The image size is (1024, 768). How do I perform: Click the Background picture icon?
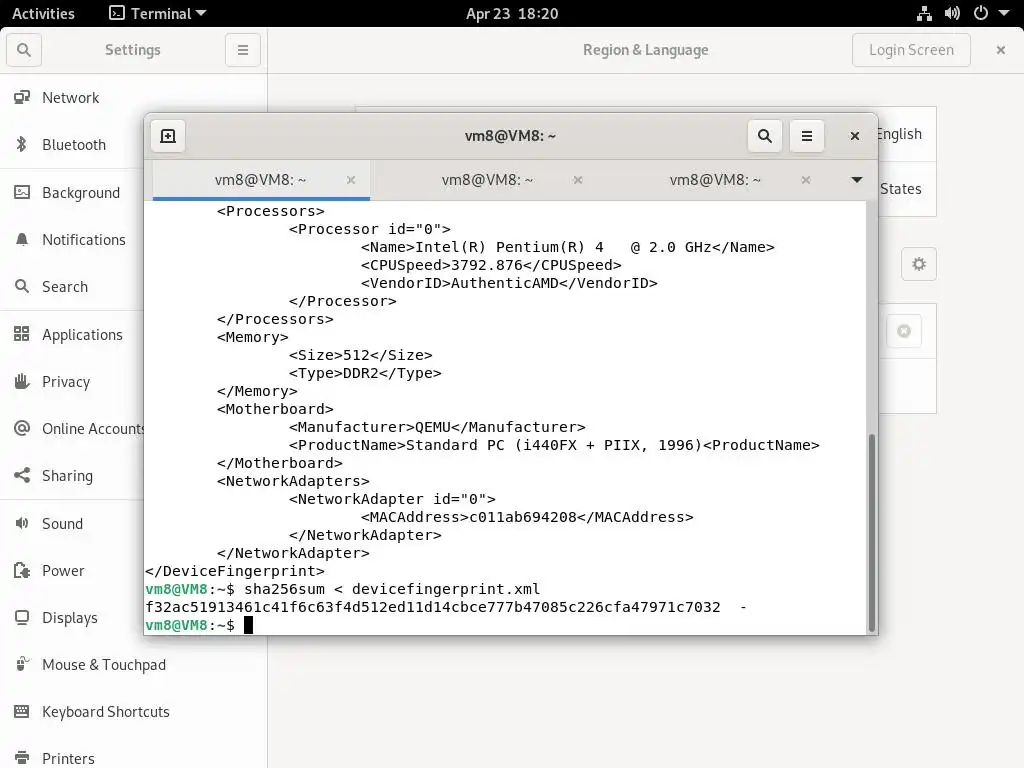(x=22, y=192)
